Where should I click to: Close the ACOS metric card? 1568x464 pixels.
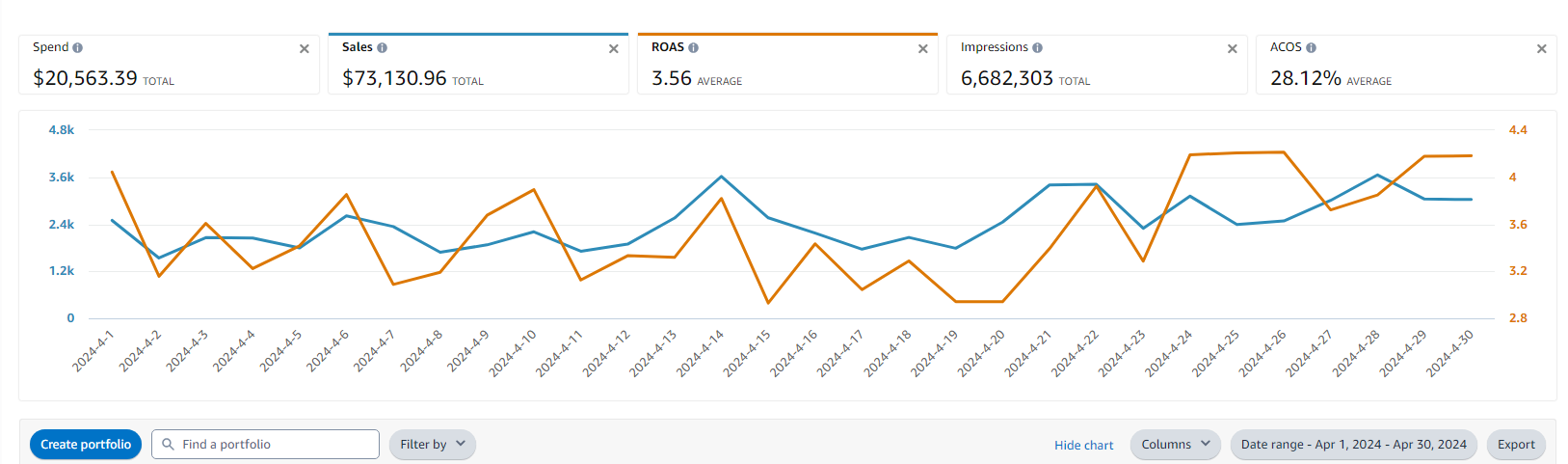click(1542, 48)
